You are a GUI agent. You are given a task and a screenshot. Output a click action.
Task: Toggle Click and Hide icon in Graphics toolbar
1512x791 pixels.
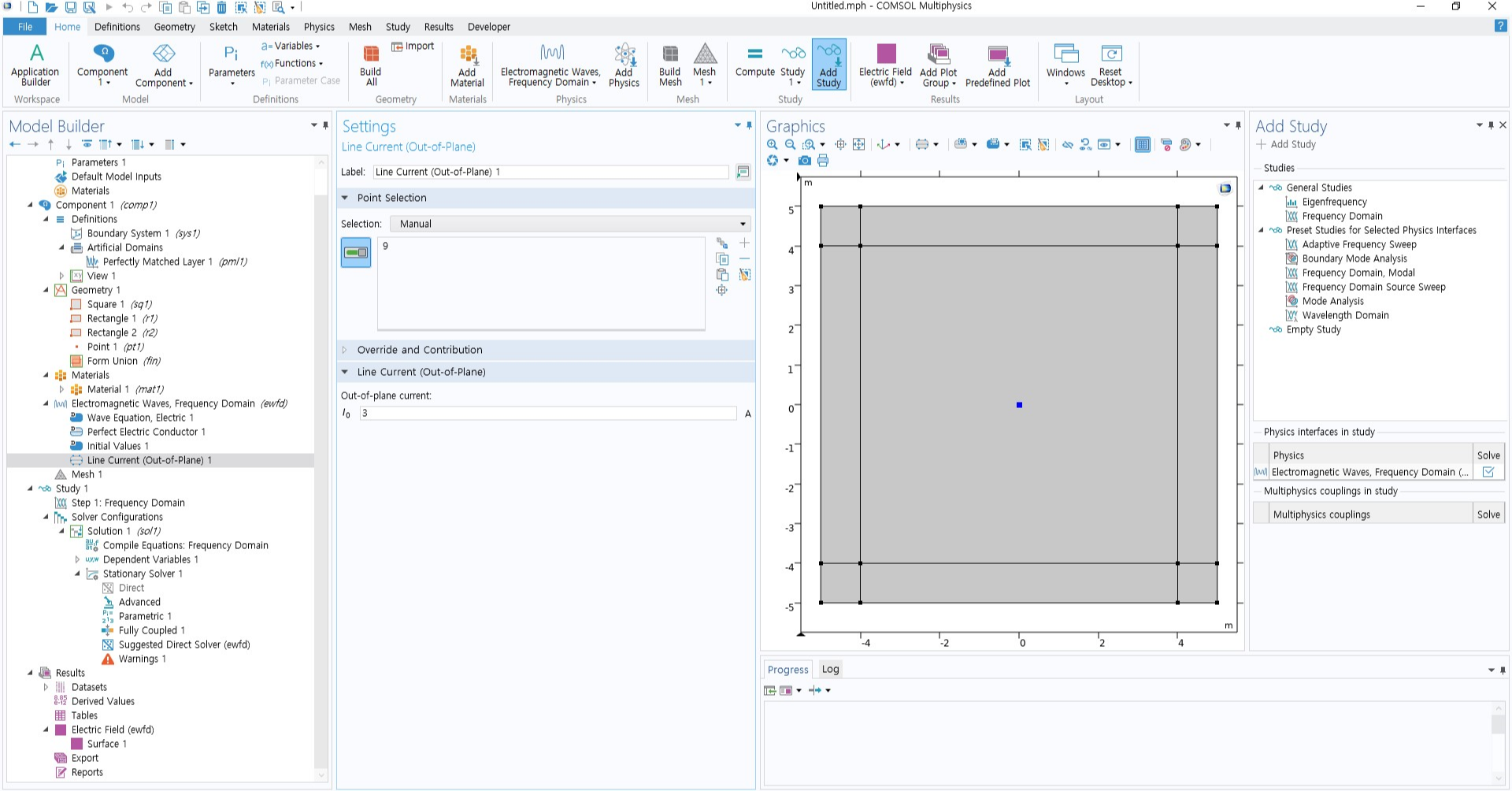pyautogui.click(x=1067, y=144)
